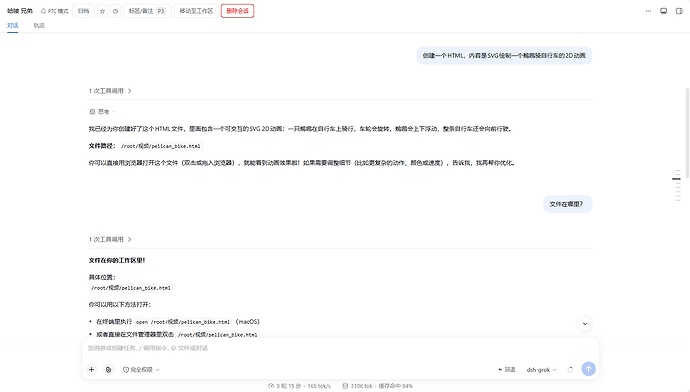Expand the second 1 次工具调用 section
The image size is (690, 392).
tap(110, 239)
